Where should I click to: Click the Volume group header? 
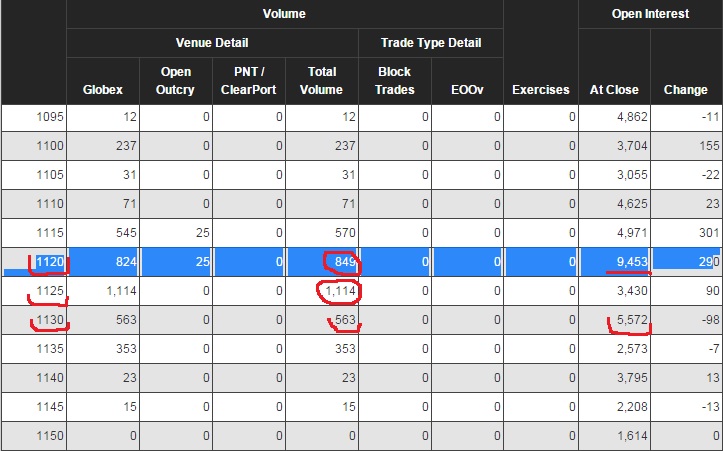(284, 14)
